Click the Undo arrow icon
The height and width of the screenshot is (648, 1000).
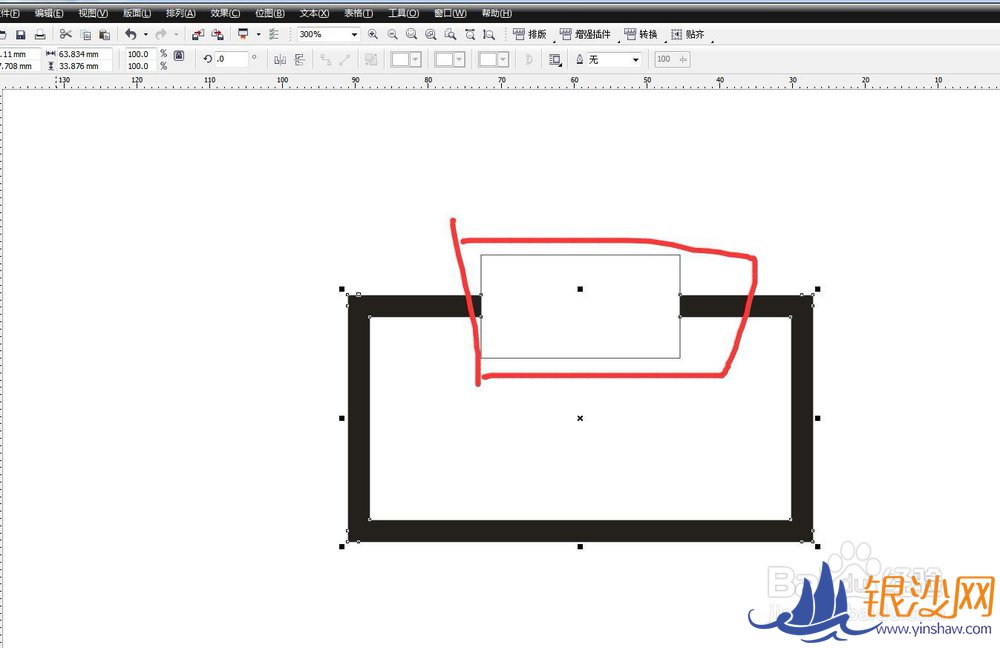131,33
